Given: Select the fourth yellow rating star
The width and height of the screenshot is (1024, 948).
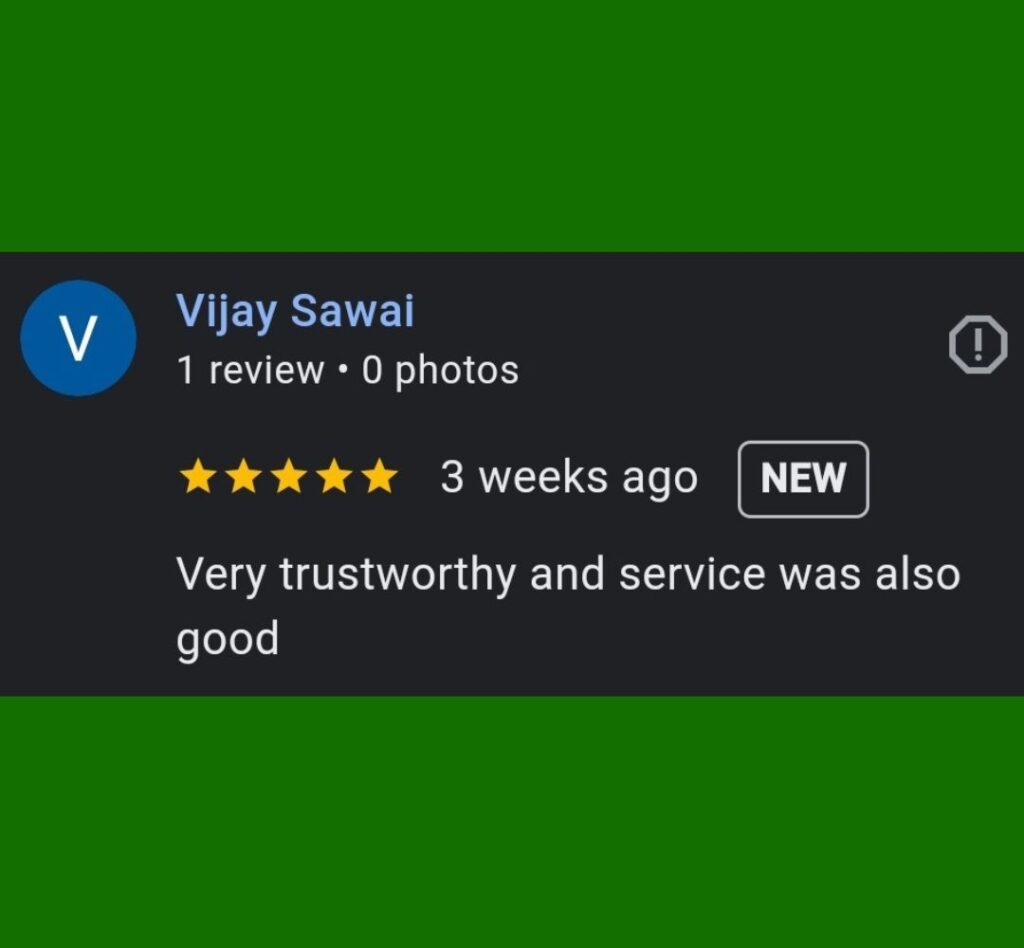Looking at the screenshot, I should (x=334, y=476).
